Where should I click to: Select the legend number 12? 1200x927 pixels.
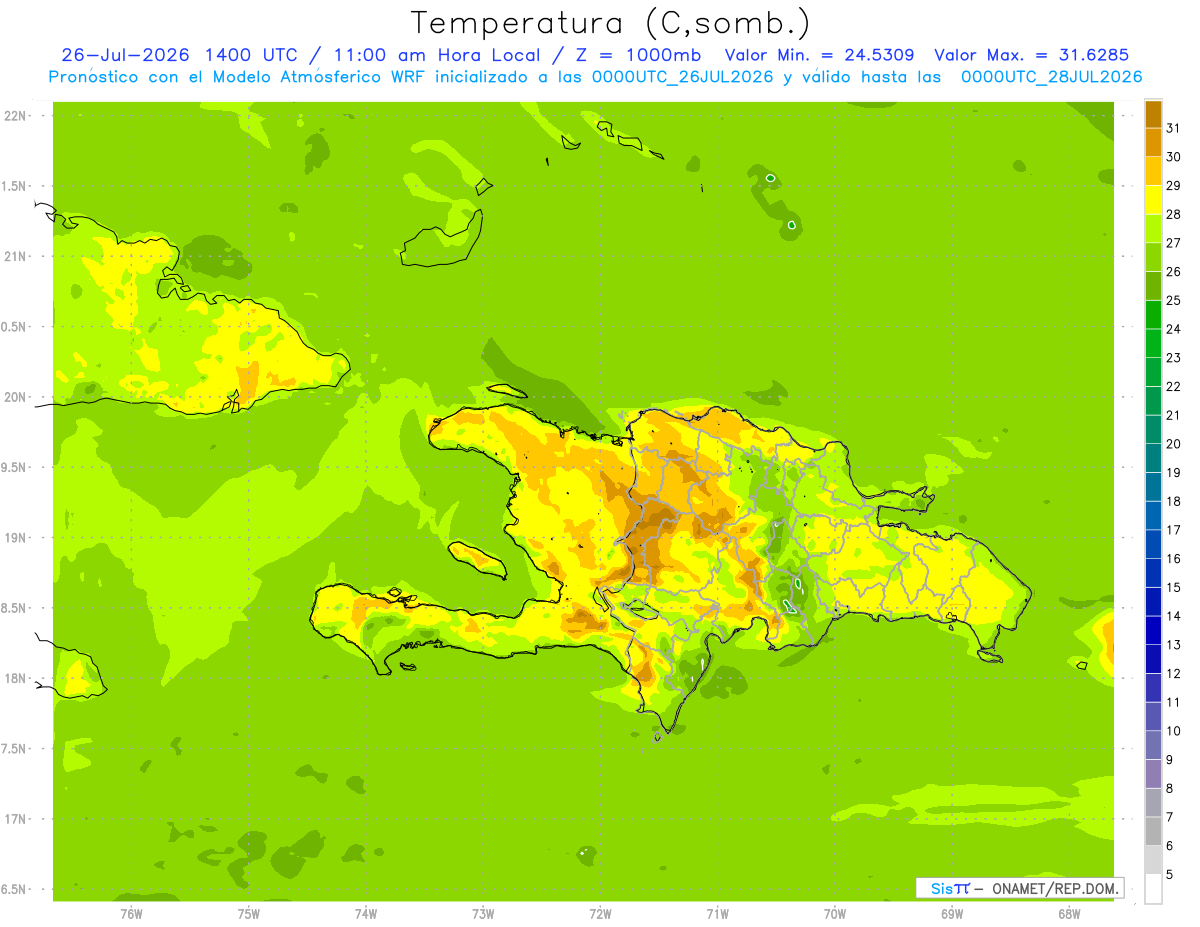(1174, 674)
